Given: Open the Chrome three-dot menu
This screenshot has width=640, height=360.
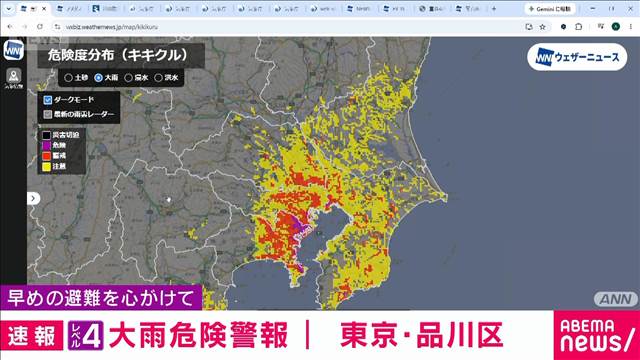Looking at the screenshot, I should click(x=631, y=27).
